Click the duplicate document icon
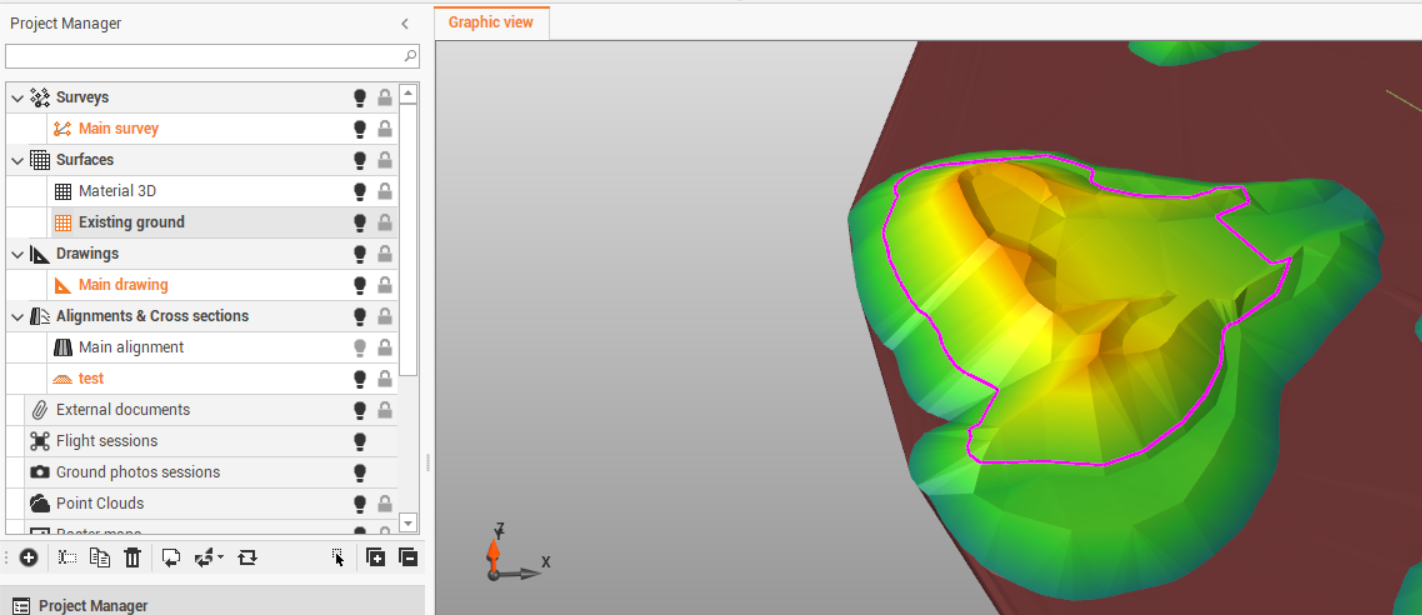The width and height of the screenshot is (1422, 615). (171, 557)
